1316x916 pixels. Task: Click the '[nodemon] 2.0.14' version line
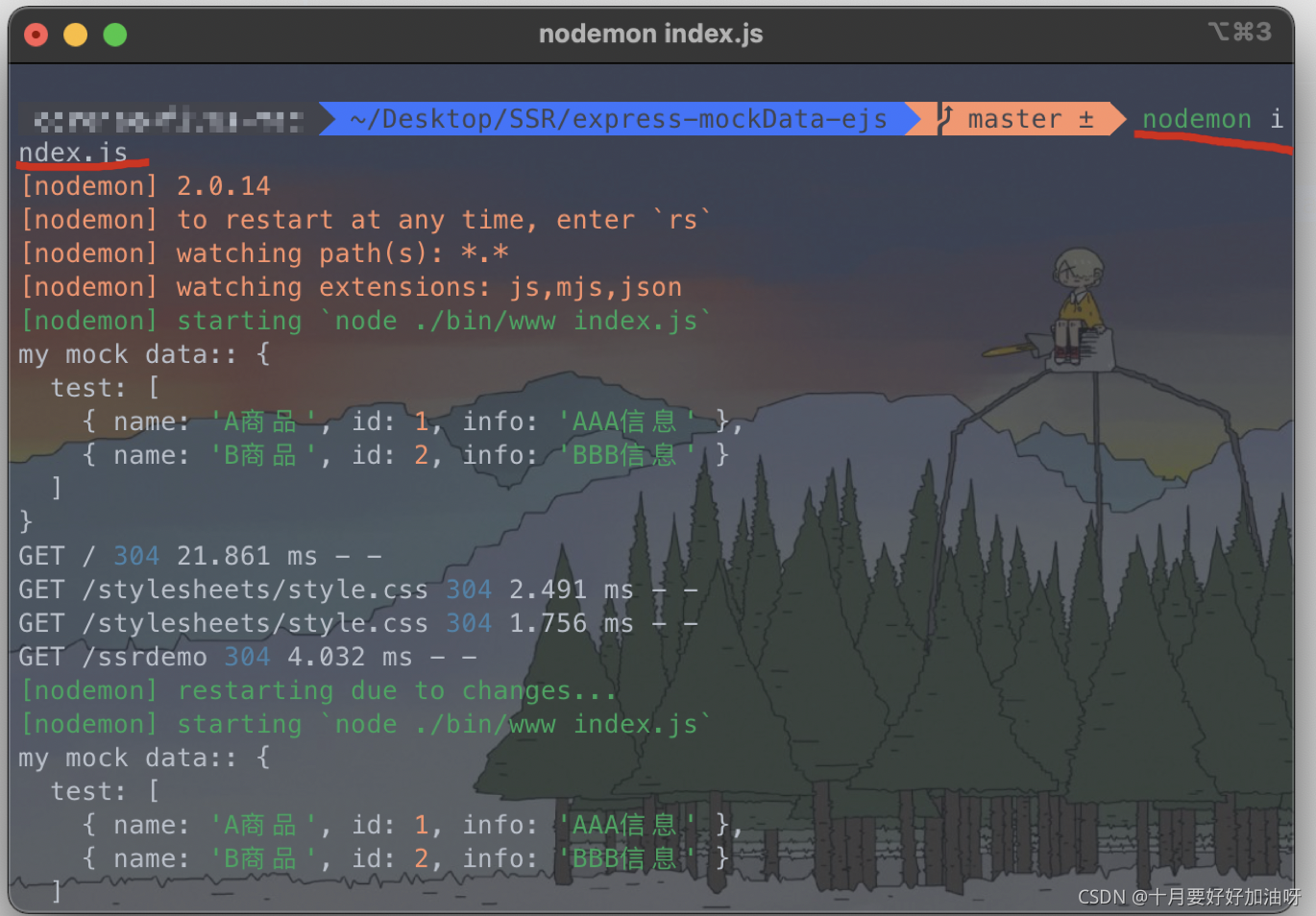[x=145, y=186]
